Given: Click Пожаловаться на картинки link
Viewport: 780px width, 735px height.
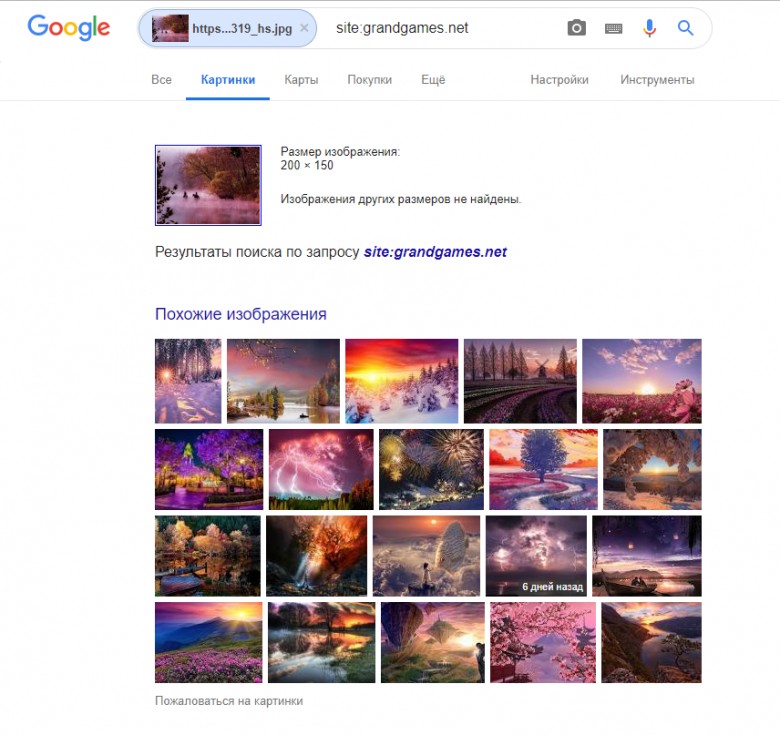Looking at the screenshot, I should click(229, 701).
